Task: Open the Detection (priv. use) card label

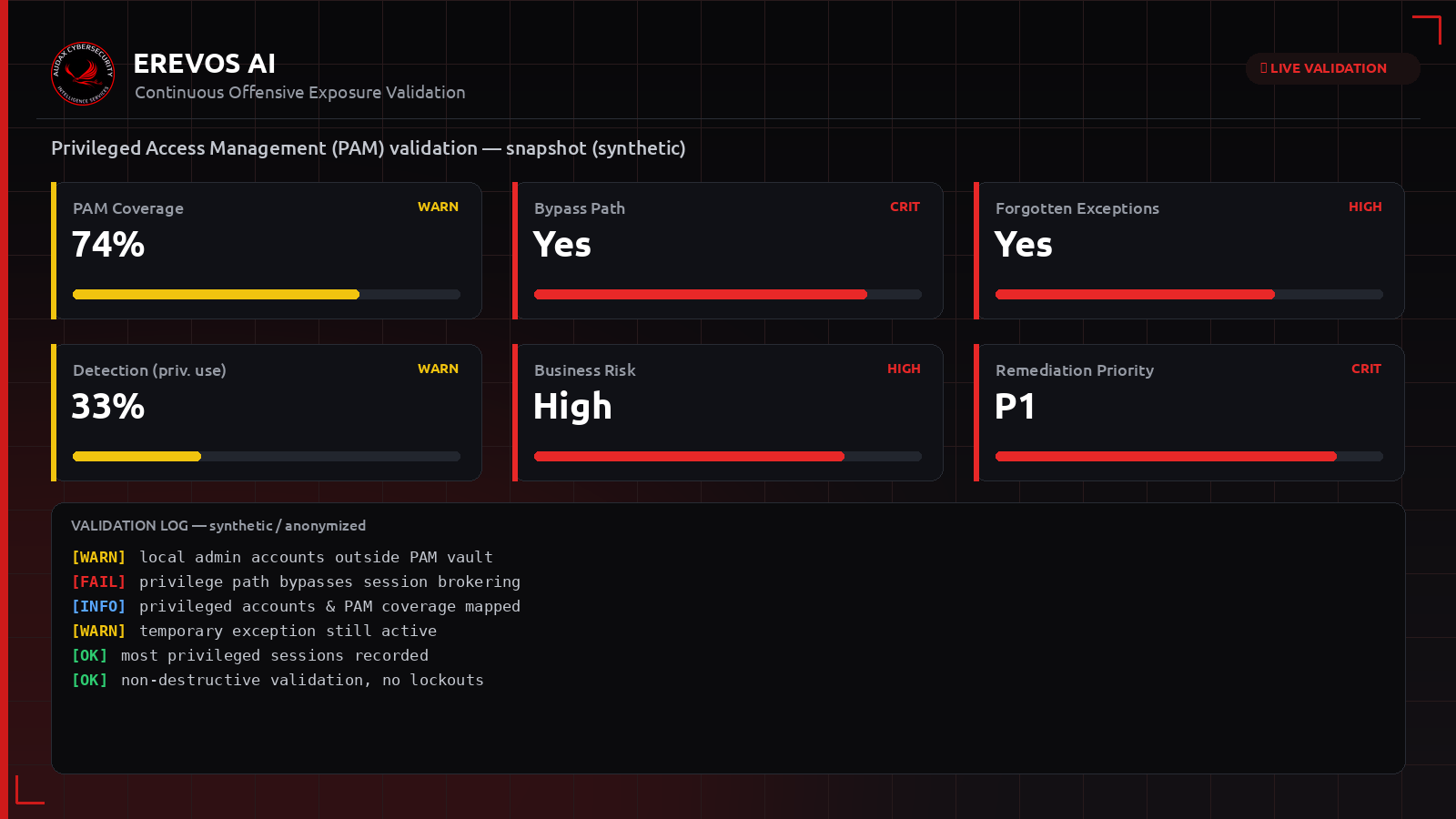Action: tap(149, 370)
